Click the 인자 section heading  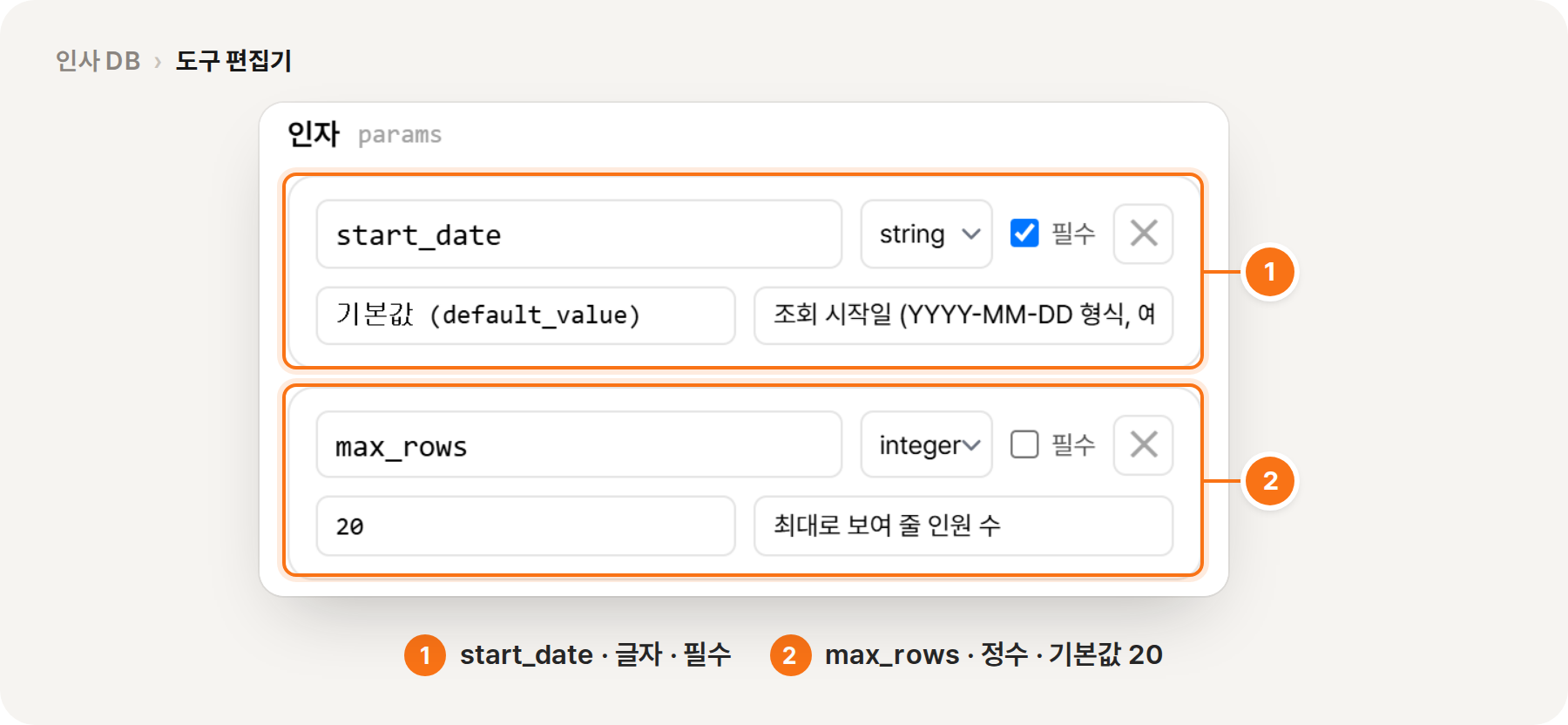point(314,133)
